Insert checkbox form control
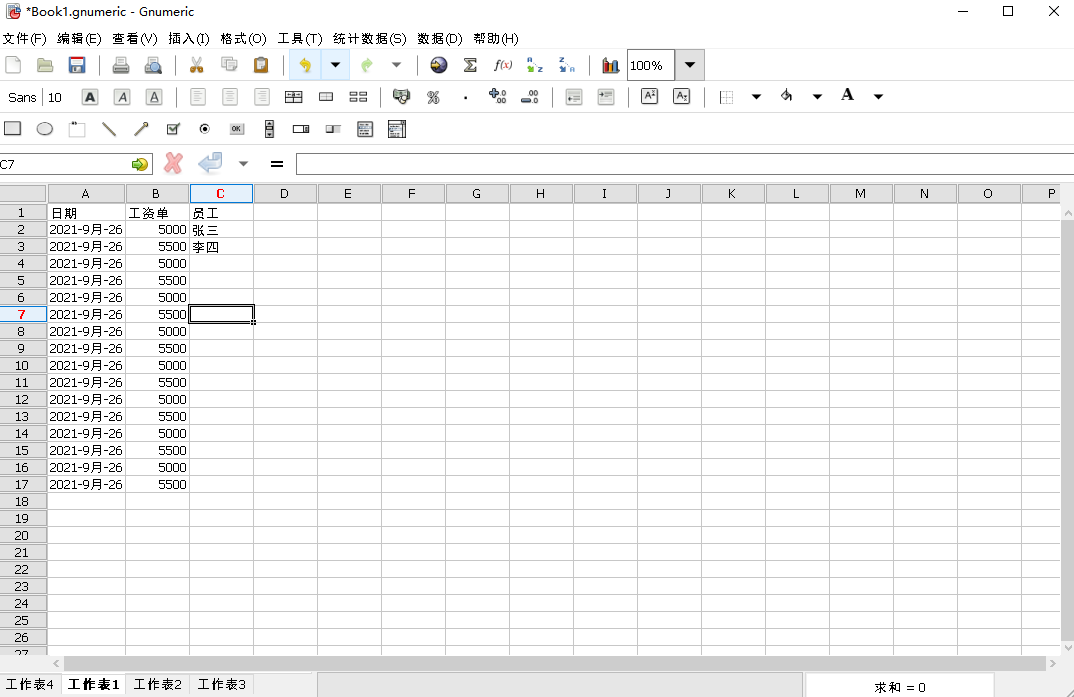This screenshot has height=697, width=1074. [x=173, y=129]
